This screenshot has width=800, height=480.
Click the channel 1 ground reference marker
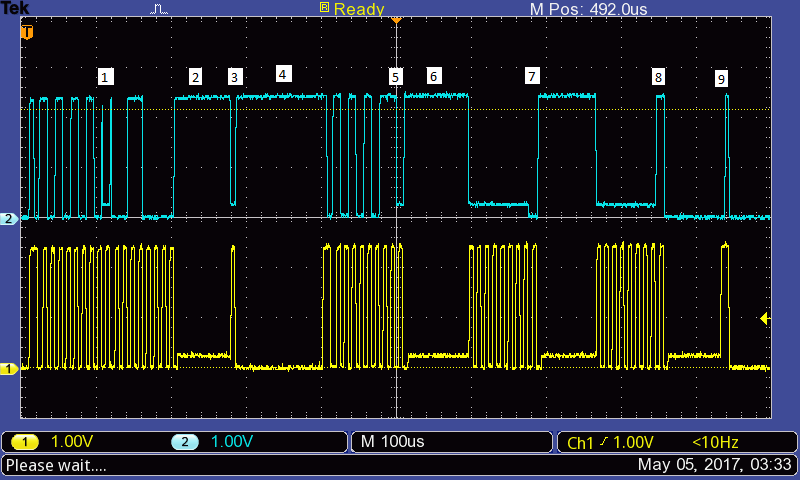(9, 368)
